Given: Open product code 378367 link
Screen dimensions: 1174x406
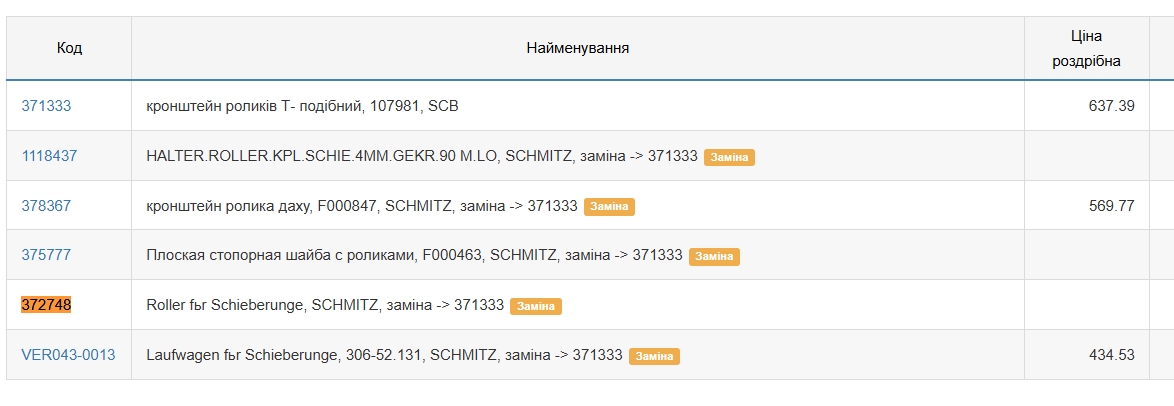Looking at the screenshot, I should (46, 205).
